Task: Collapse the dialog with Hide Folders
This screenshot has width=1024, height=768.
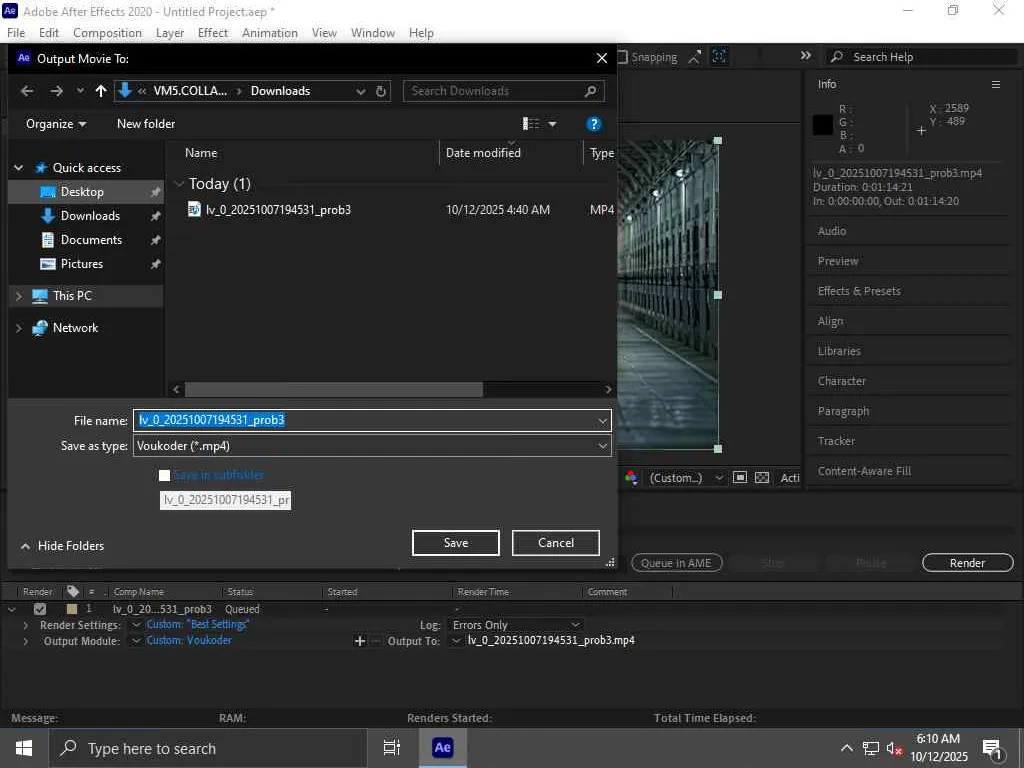Action: pos(62,546)
